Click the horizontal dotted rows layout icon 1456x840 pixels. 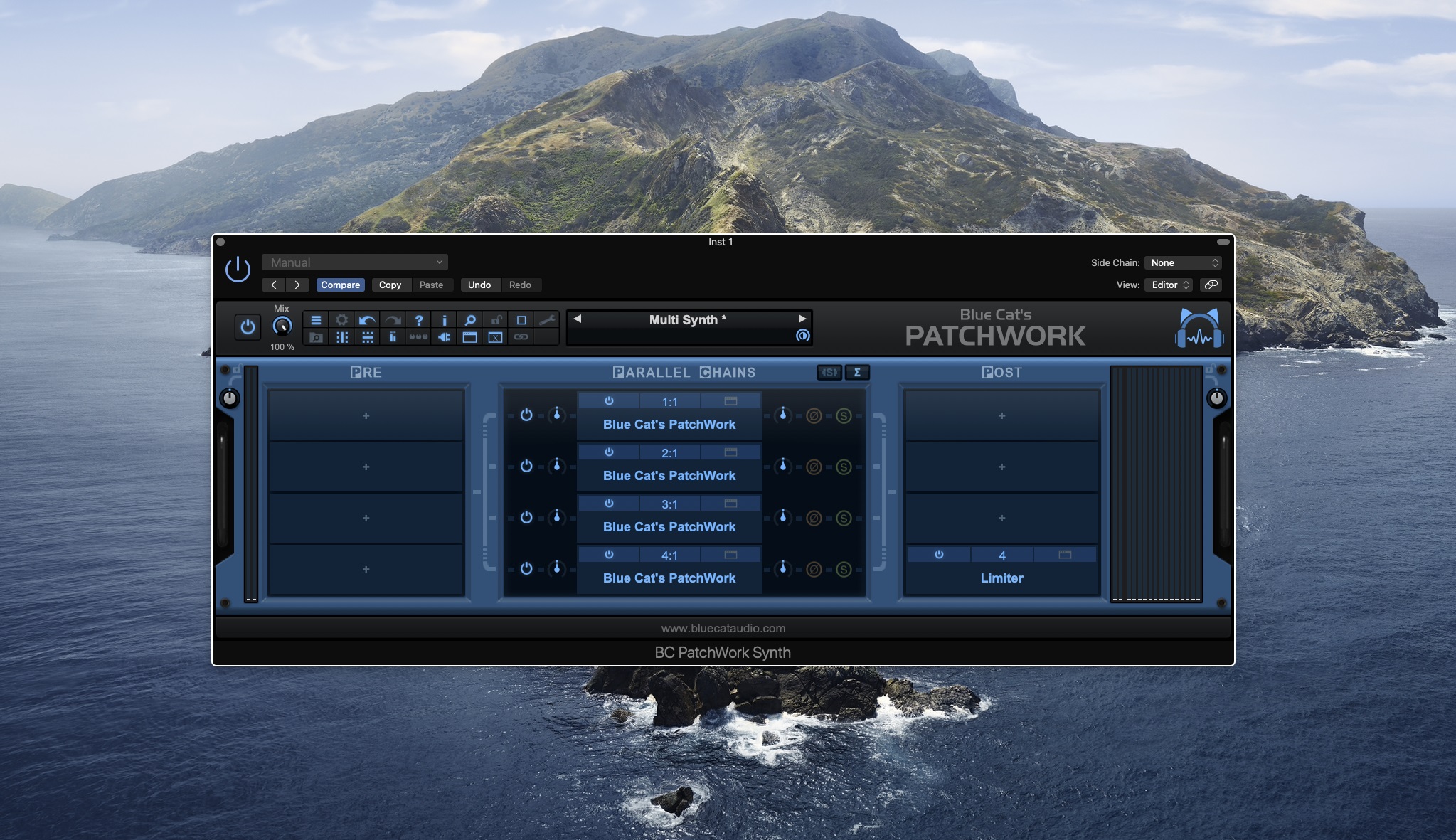pos(367,337)
